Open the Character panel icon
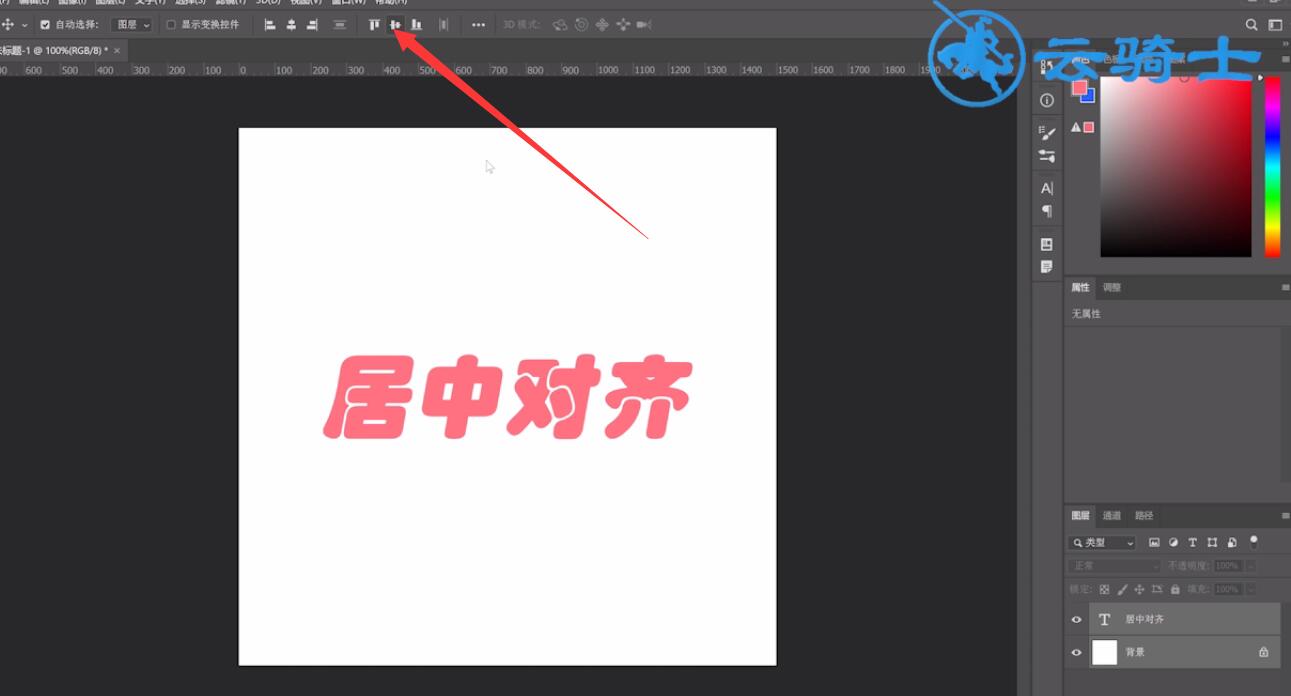 [x=1047, y=188]
